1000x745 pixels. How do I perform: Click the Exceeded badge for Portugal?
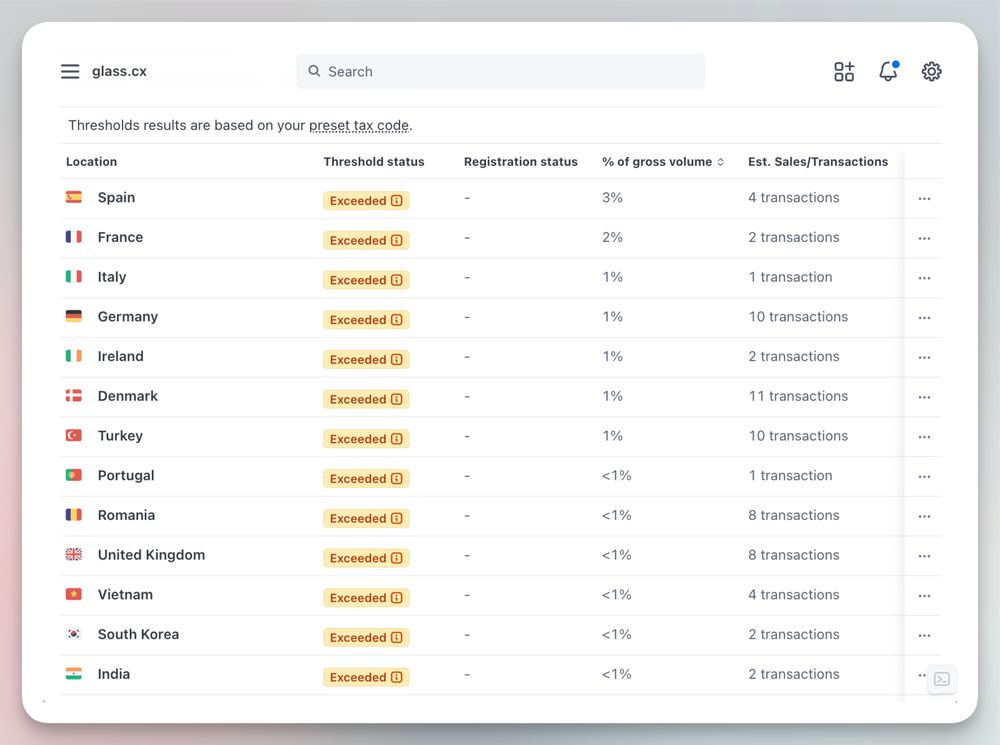click(366, 479)
